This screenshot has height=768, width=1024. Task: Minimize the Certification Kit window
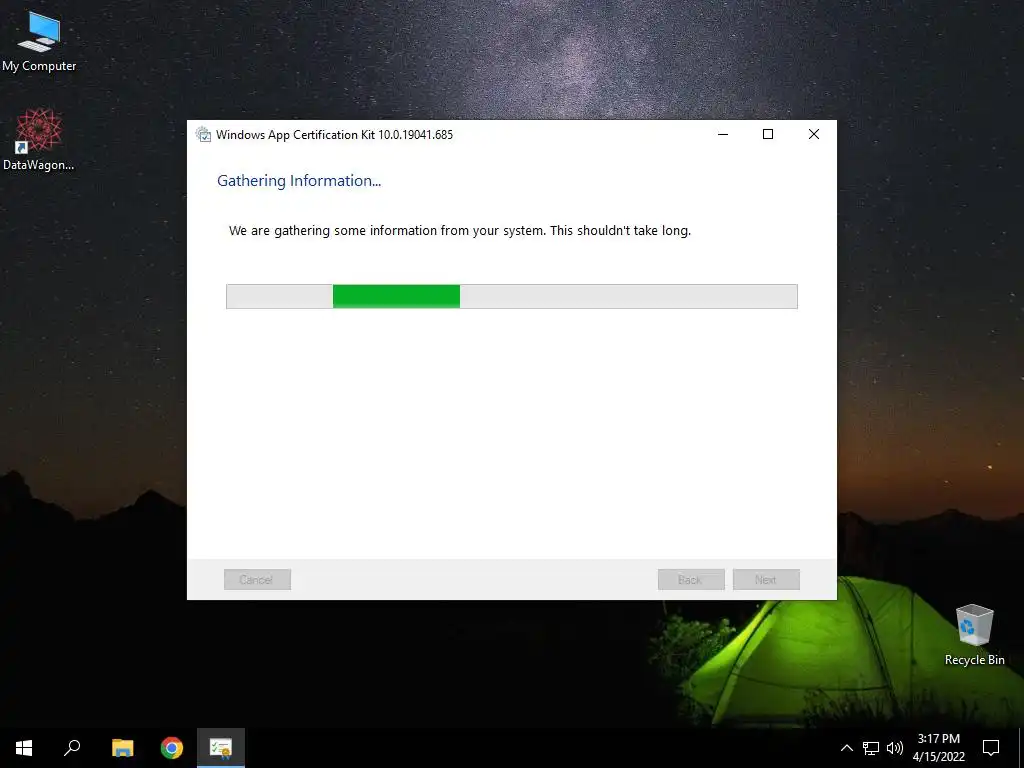click(x=723, y=135)
